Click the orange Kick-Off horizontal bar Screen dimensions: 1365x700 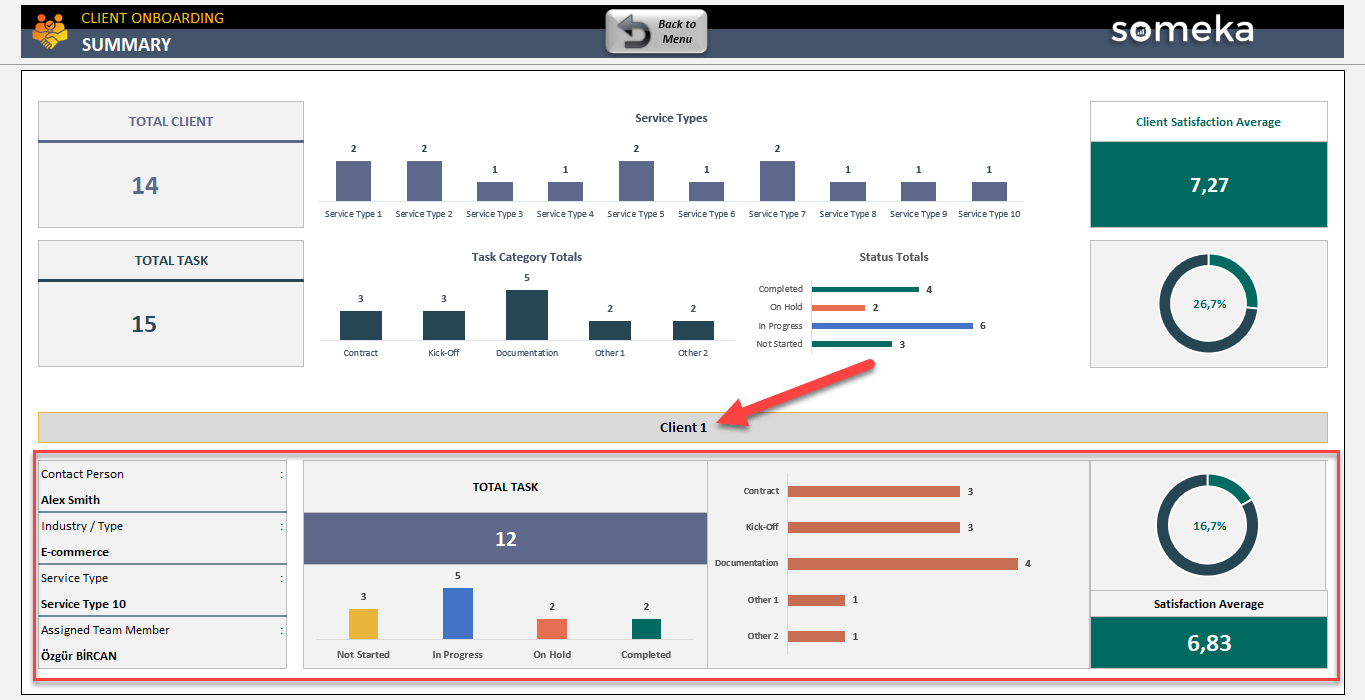(873, 527)
